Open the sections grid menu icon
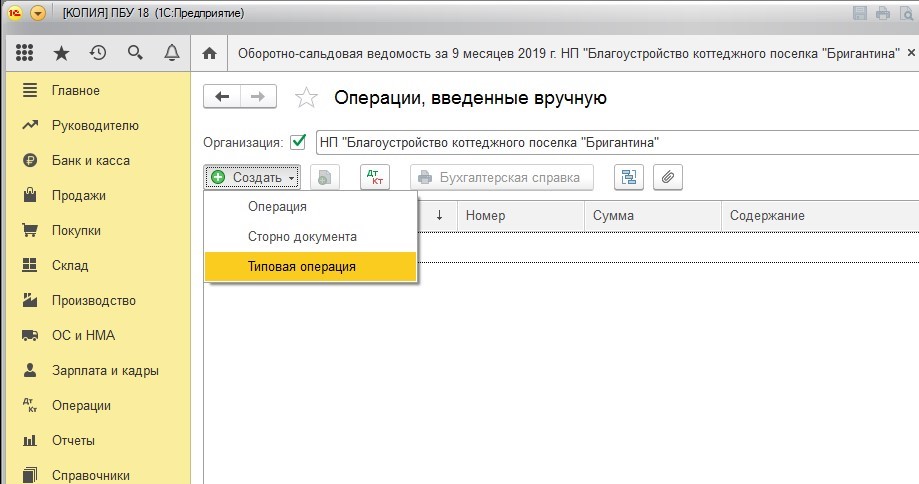 (x=27, y=53)
